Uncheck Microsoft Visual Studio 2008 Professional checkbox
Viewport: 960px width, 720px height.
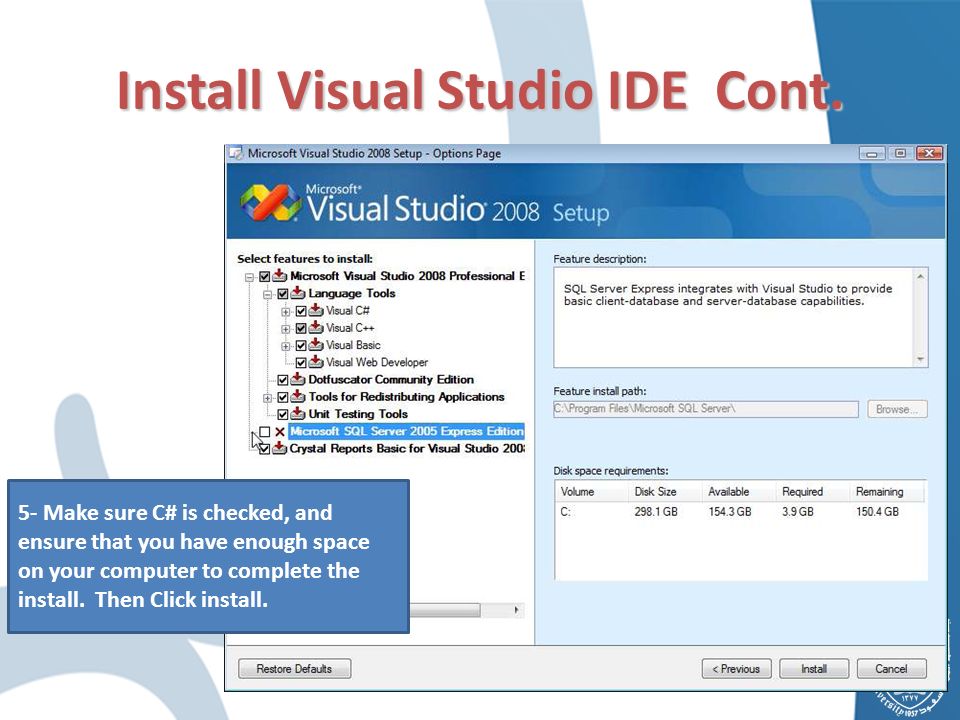pyautogui.click(x=264, y=277)
